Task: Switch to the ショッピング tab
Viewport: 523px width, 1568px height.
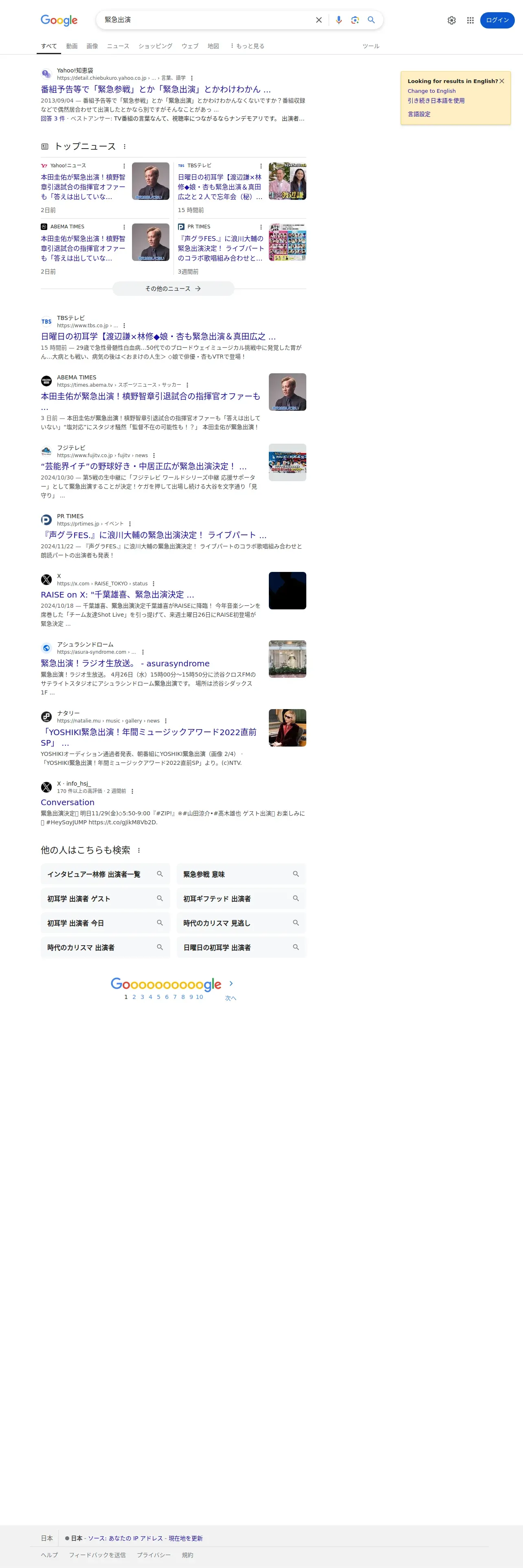Action: point(155,46)
